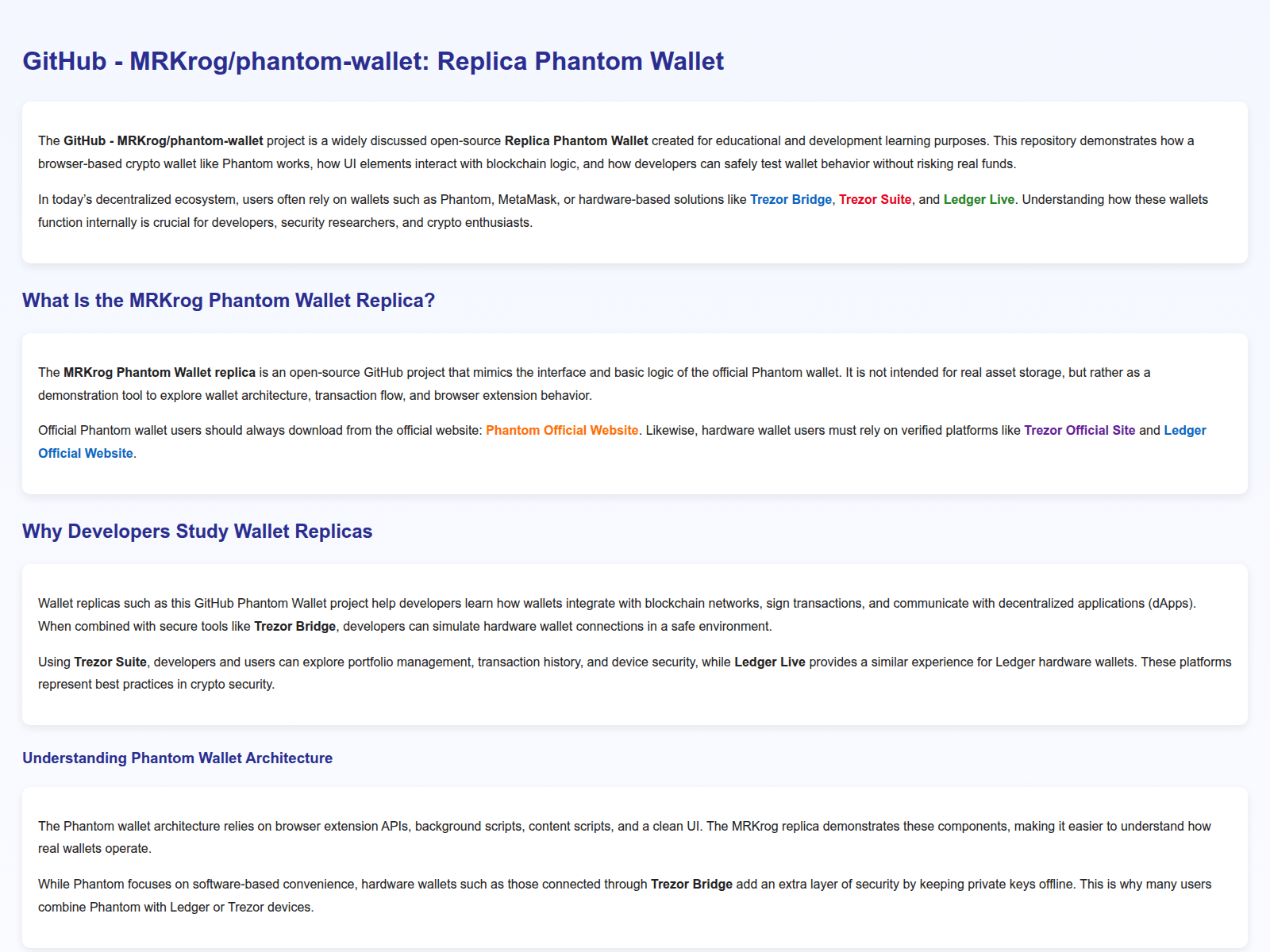This screenshot has height=952, width=1270.
Task: Click bold 'Ledger Live' in 'provides a similar experience' sentence
Action: point(770,662)
